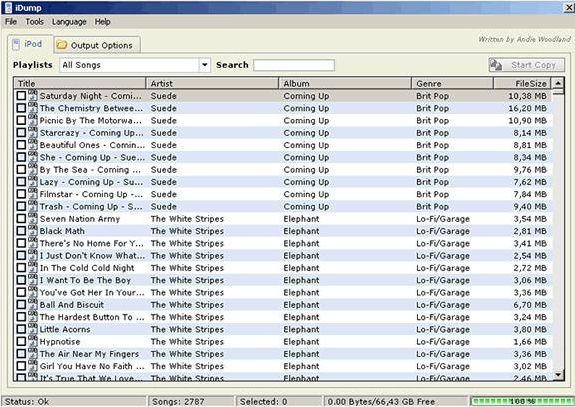Check the box for She - Coming Up

coord(21,157)
